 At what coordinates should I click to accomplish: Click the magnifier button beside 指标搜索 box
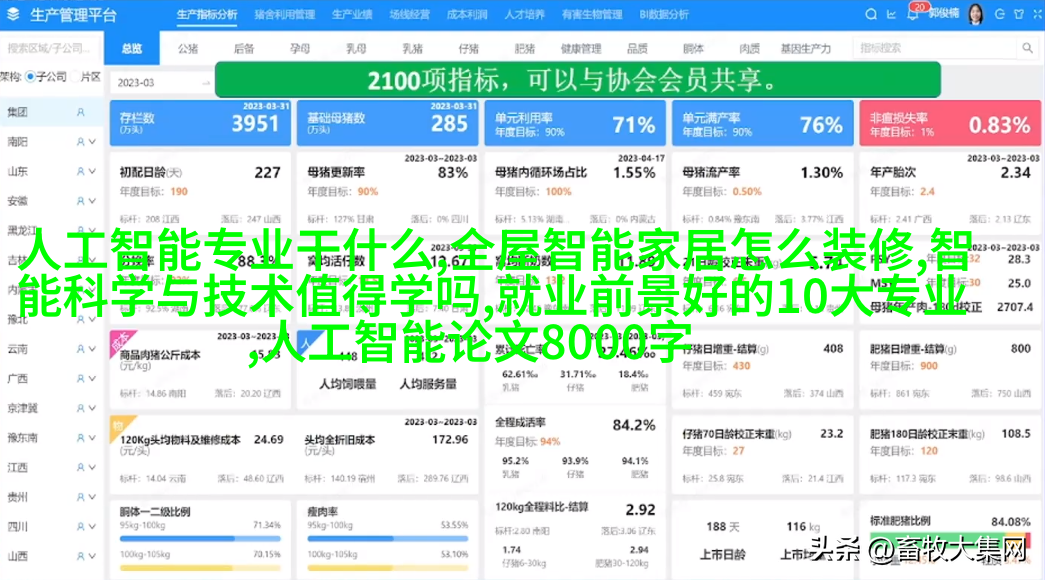[x=1027, y=48]
